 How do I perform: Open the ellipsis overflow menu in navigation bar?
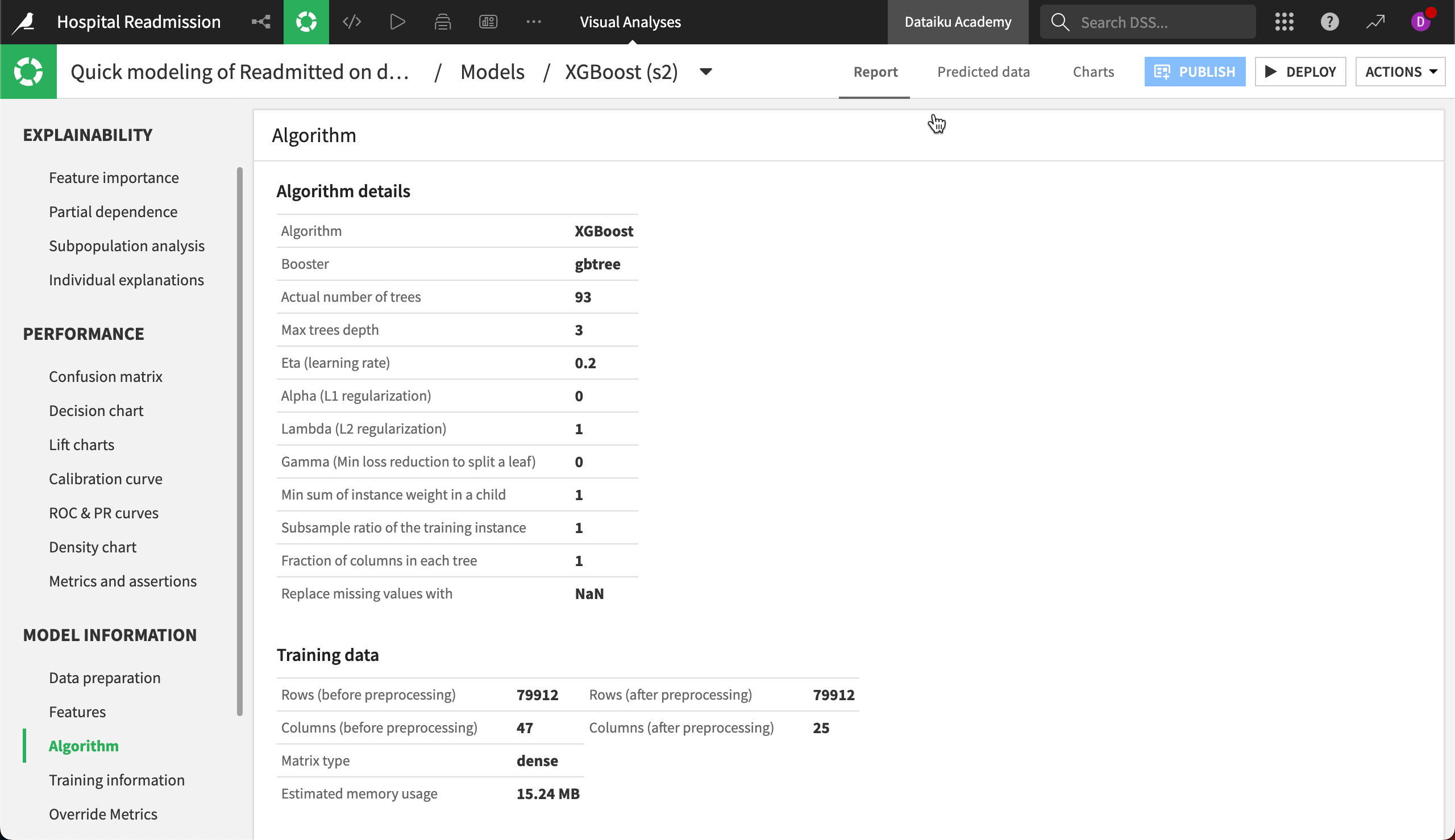[x=533, y=22]
